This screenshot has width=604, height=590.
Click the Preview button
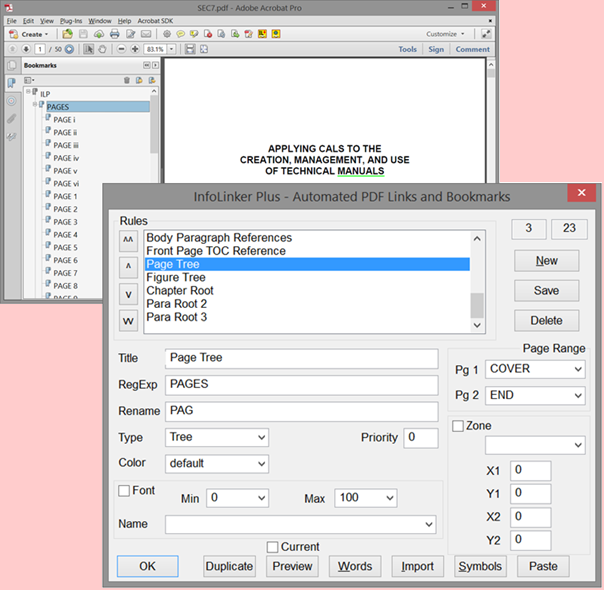292,566
